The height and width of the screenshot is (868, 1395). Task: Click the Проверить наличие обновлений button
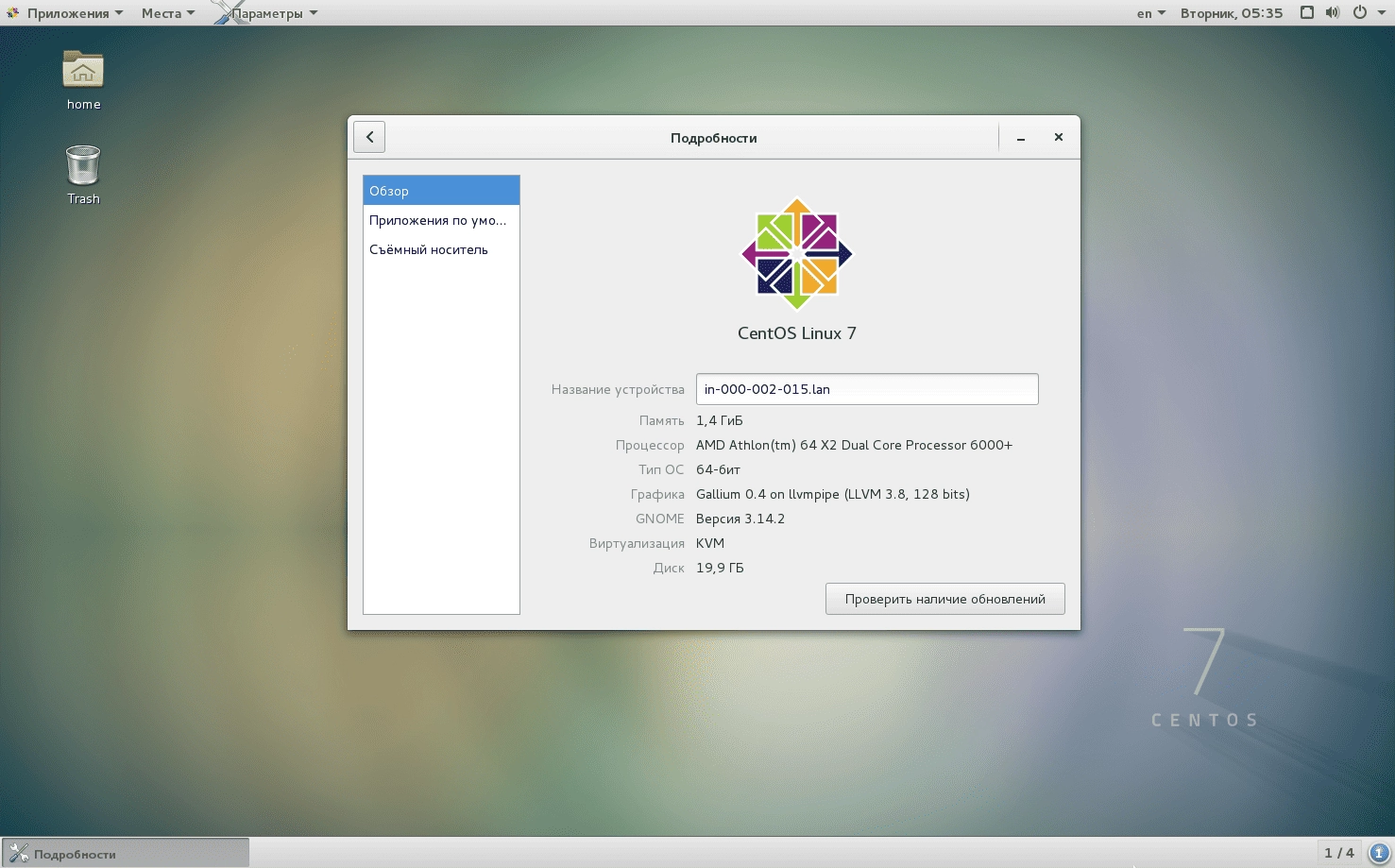click(945, 599)
